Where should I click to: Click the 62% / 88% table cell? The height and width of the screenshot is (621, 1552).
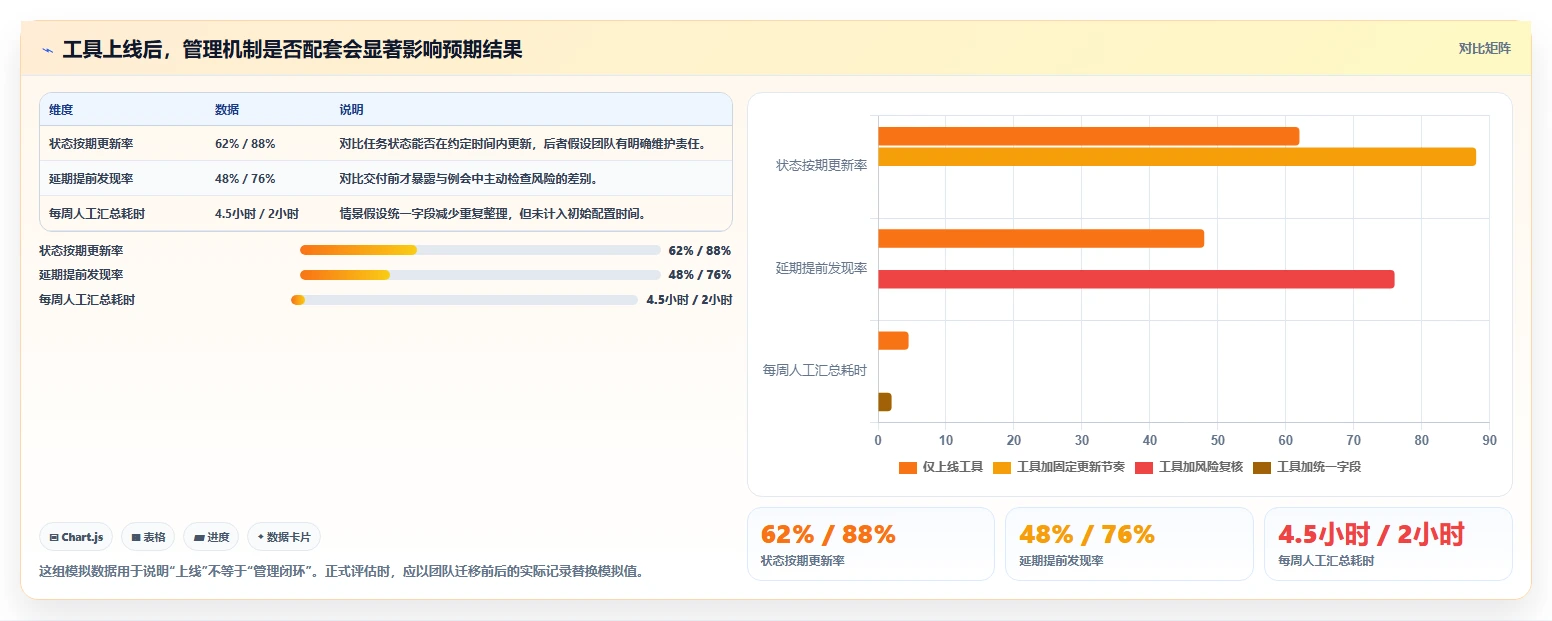[245, 144]
